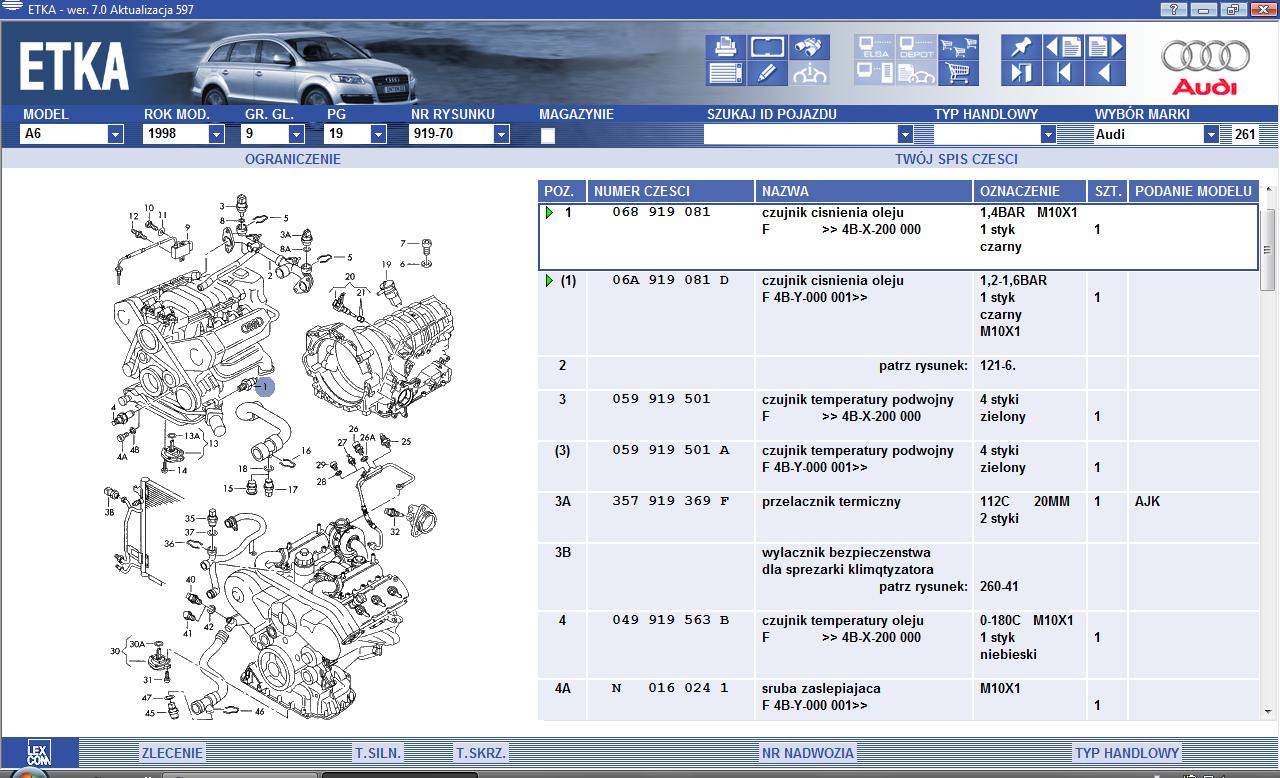Screen dimensions: 1280x778
Task: Open the NR RYSUNKU dropdown showing 919-70
Action: pos(501,134)
